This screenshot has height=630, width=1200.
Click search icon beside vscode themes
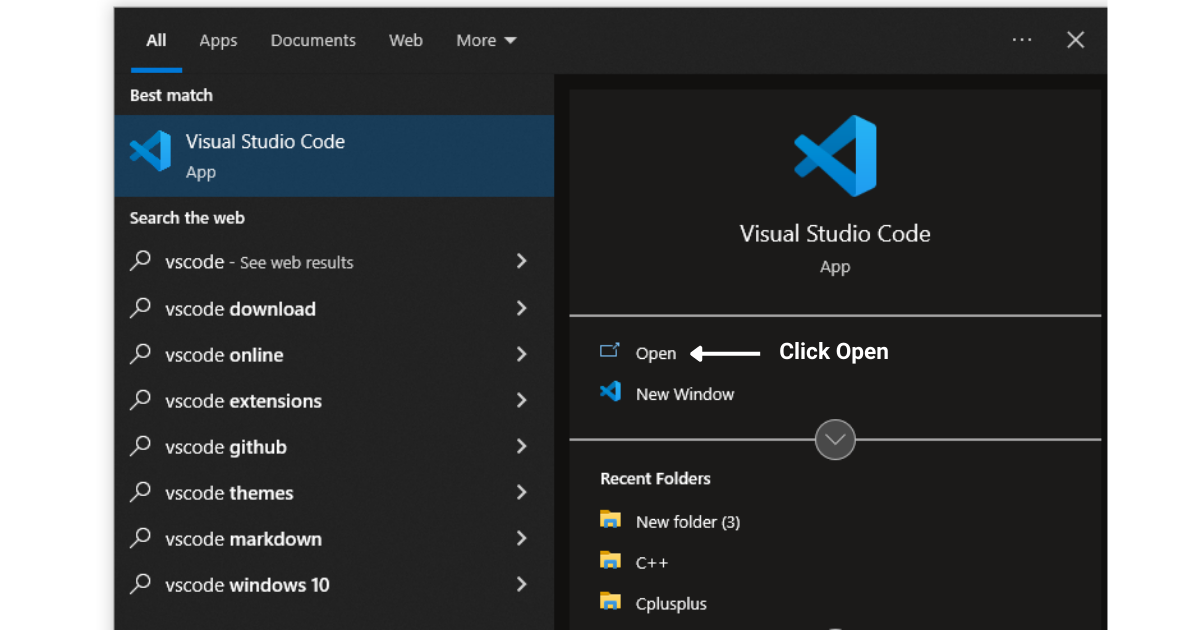(141, 492)
